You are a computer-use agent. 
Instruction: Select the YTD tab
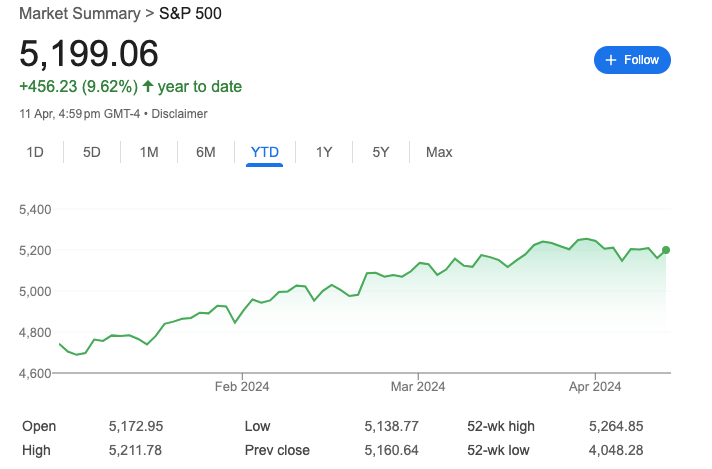pyautogui.click(x=265, y=152)
